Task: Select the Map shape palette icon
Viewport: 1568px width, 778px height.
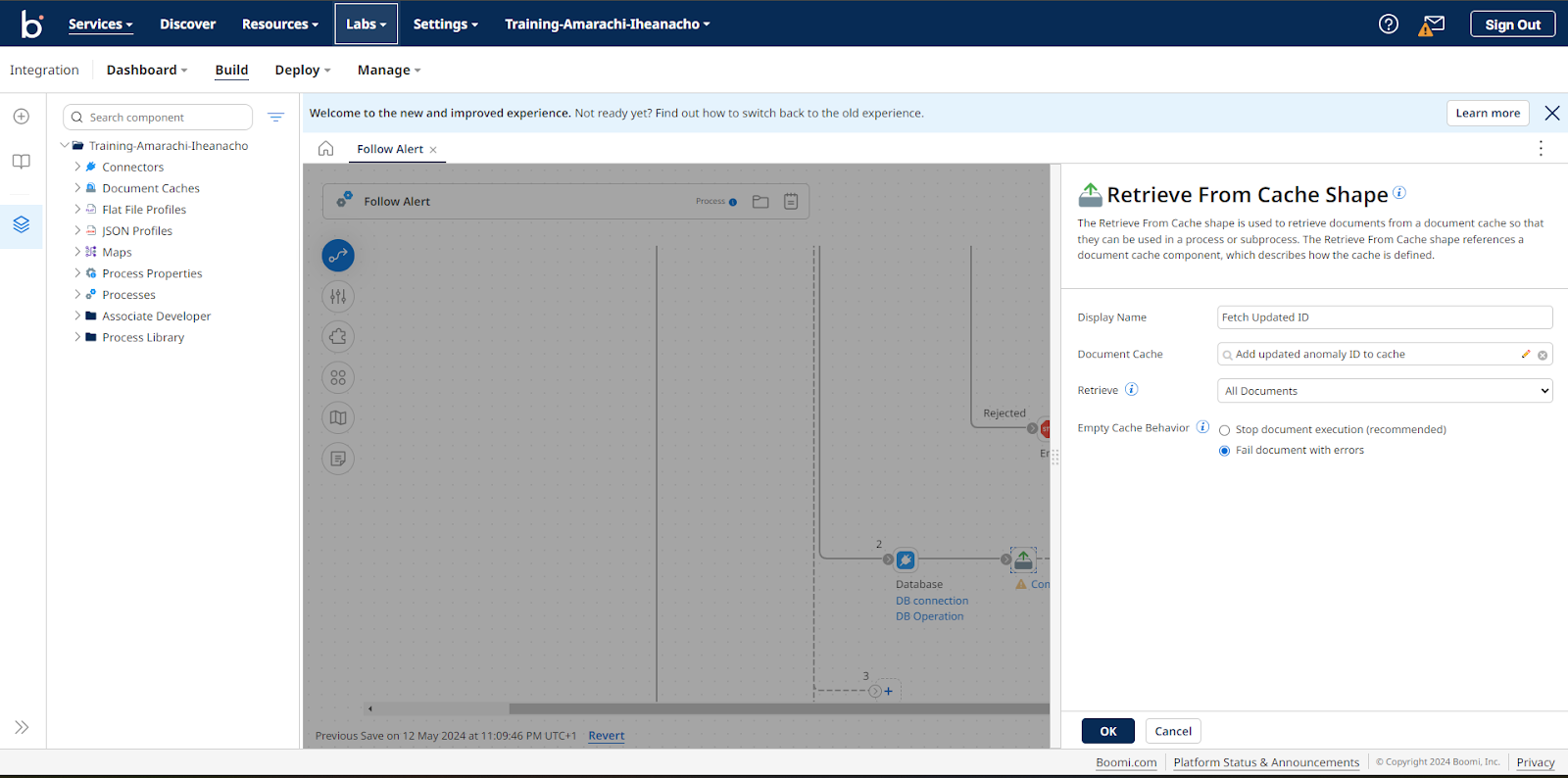Action: (338, 418)
